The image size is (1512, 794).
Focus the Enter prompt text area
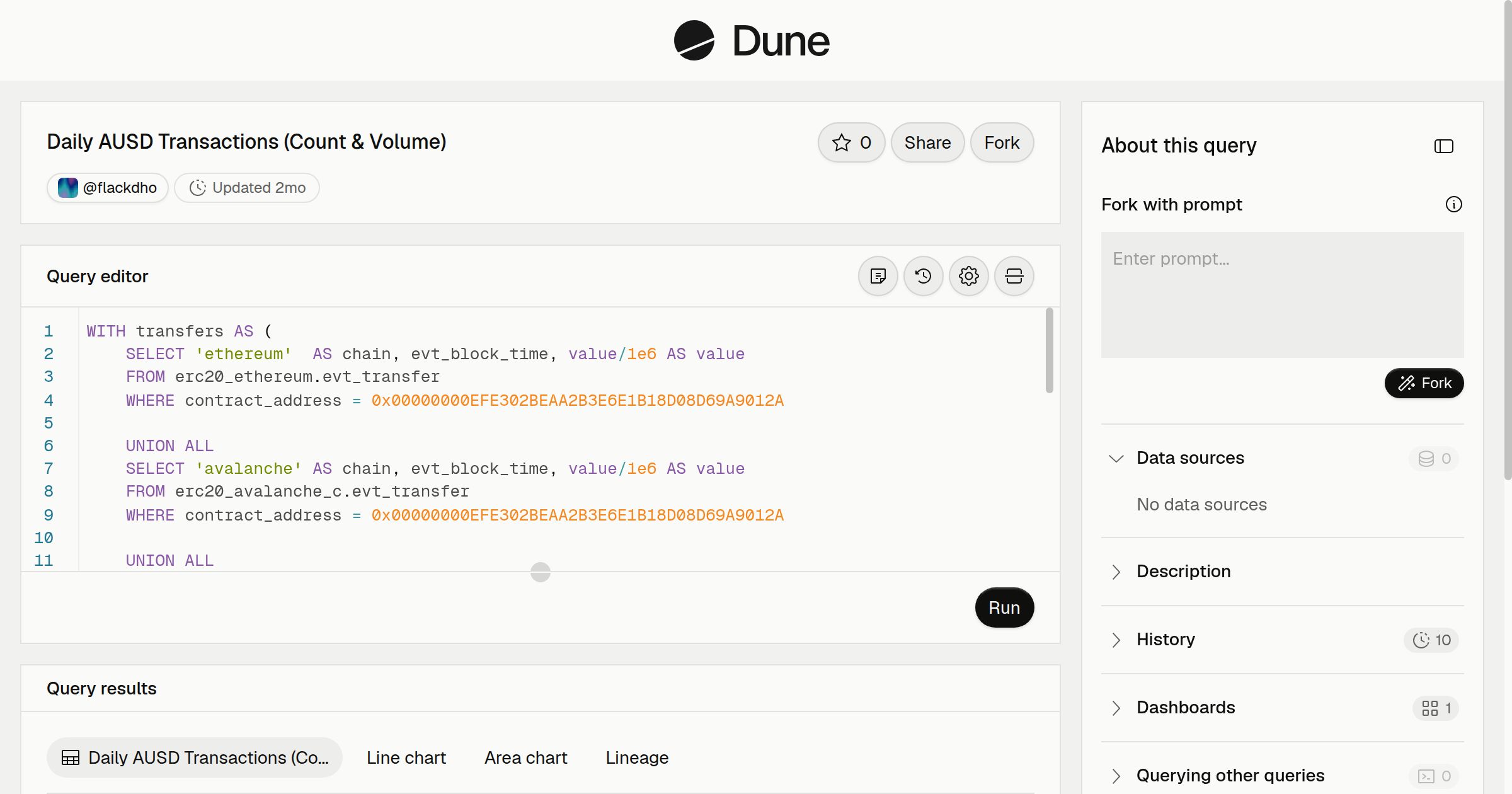coord(1282,295)
